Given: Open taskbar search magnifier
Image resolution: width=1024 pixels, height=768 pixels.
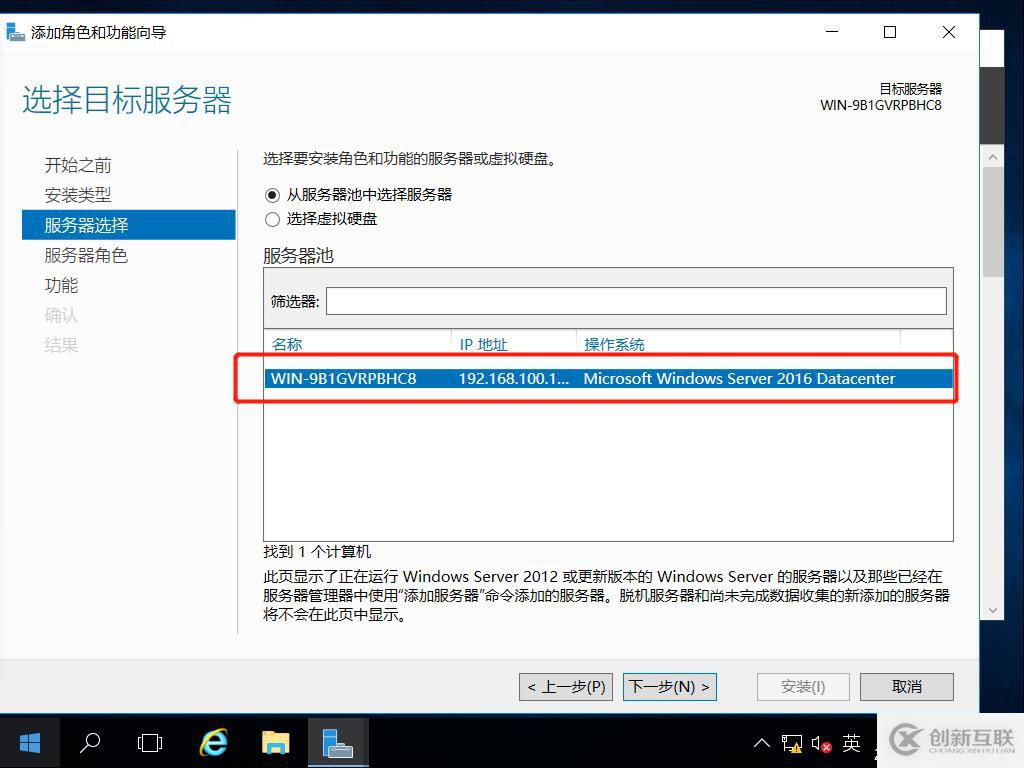Looking at the screenshot, I should [90, 743].
